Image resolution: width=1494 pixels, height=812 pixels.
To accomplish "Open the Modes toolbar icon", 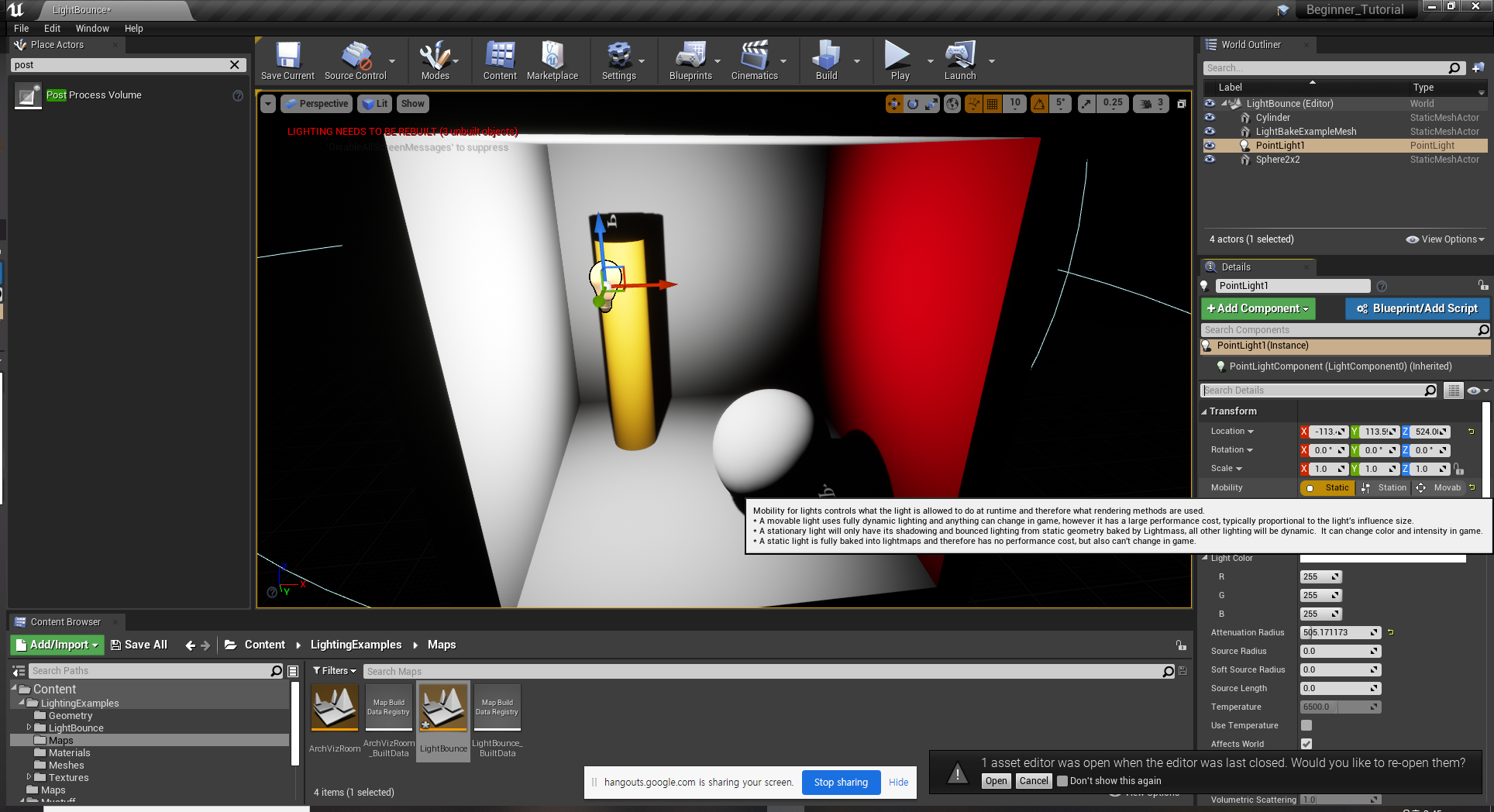I will [x=435, y=60].
